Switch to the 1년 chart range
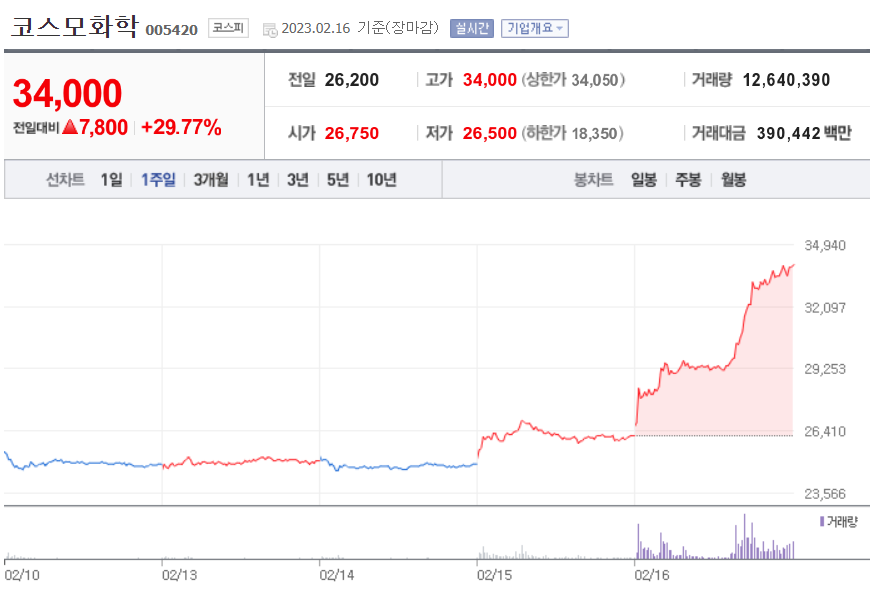 258,180
